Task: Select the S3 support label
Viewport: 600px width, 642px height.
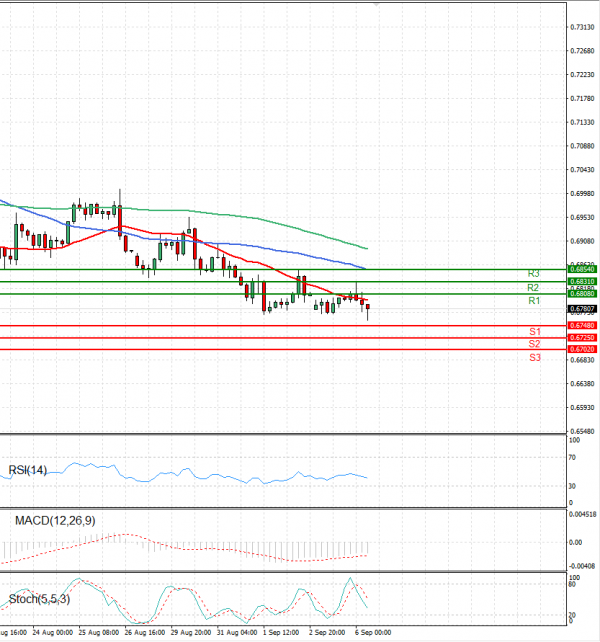Action: tap(535, 358)
